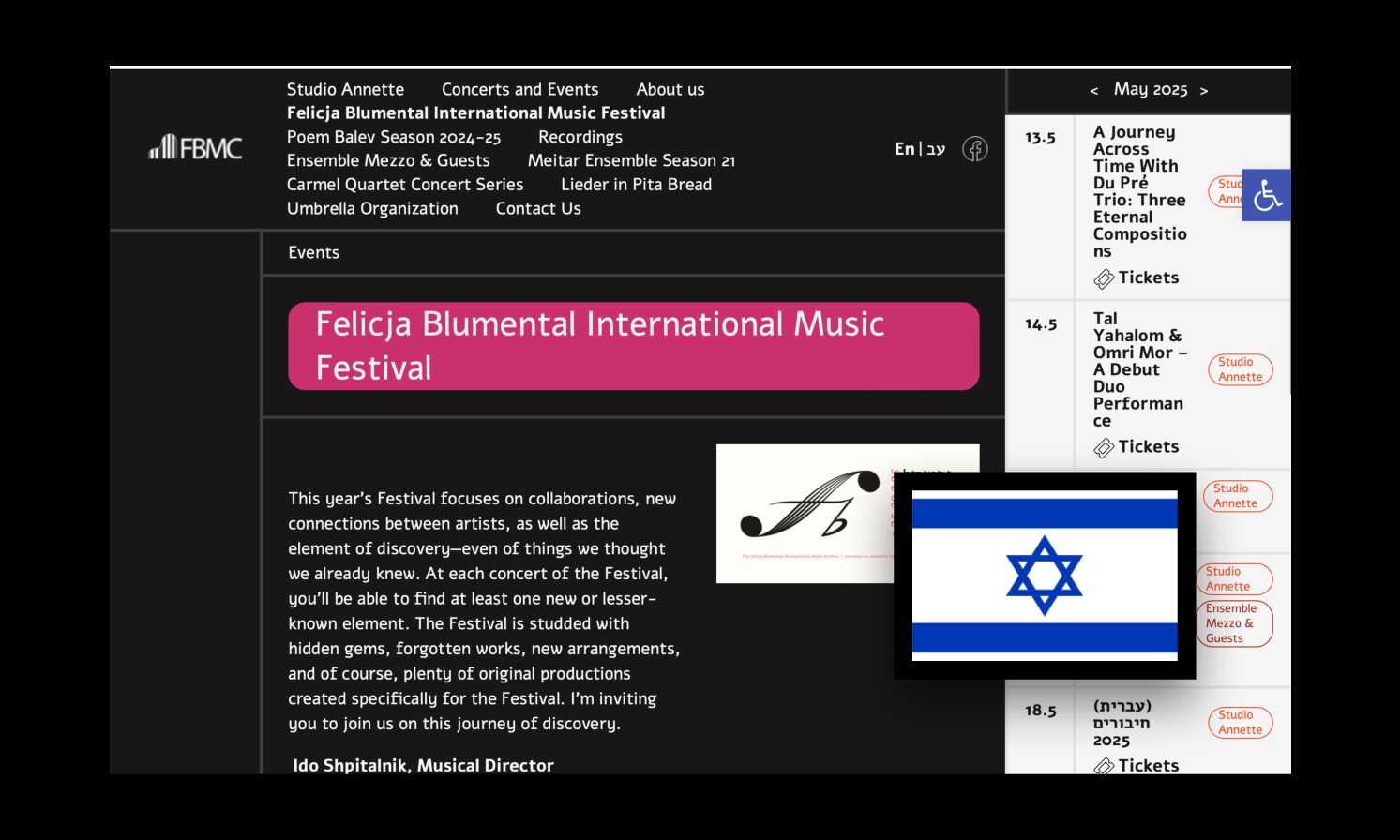The height and width of the screenshot is (840, 1400).
Task: Click the May 2025 month label
Action: (1151, 89)
